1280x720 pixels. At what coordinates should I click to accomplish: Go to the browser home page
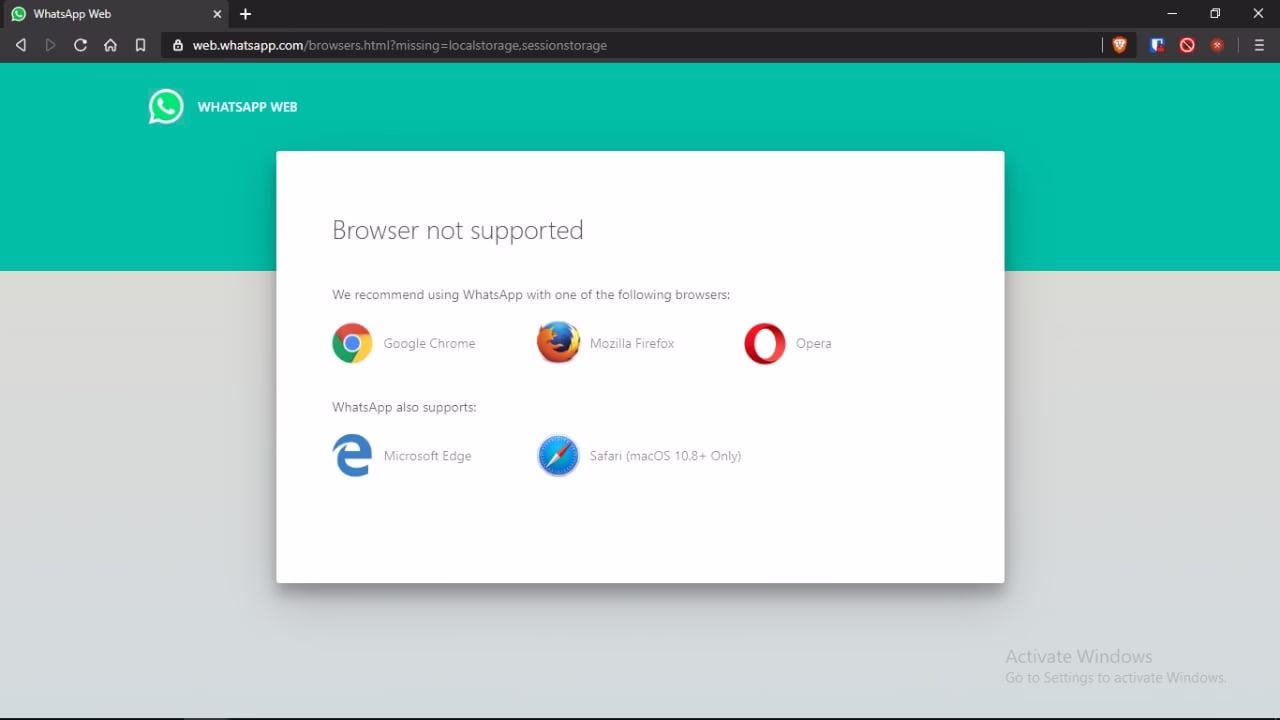pos(110,45)
